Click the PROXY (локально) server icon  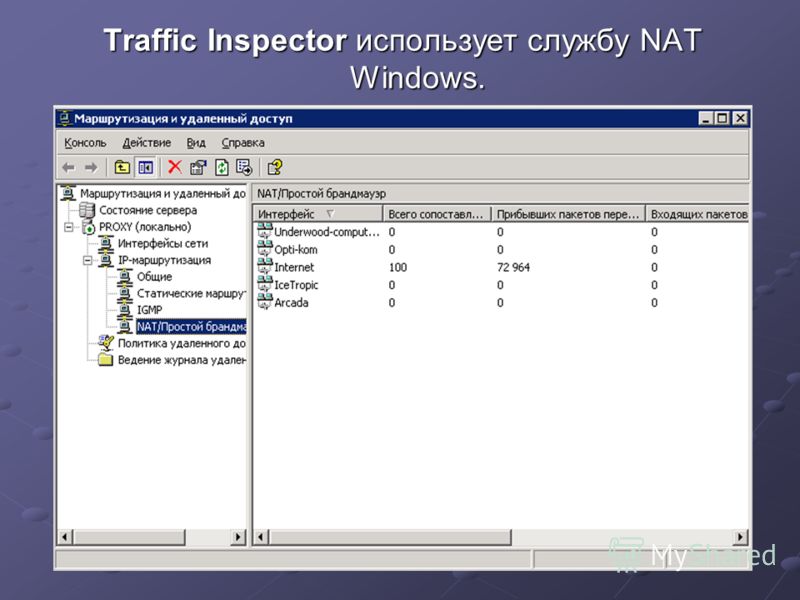tap(88, 227)
